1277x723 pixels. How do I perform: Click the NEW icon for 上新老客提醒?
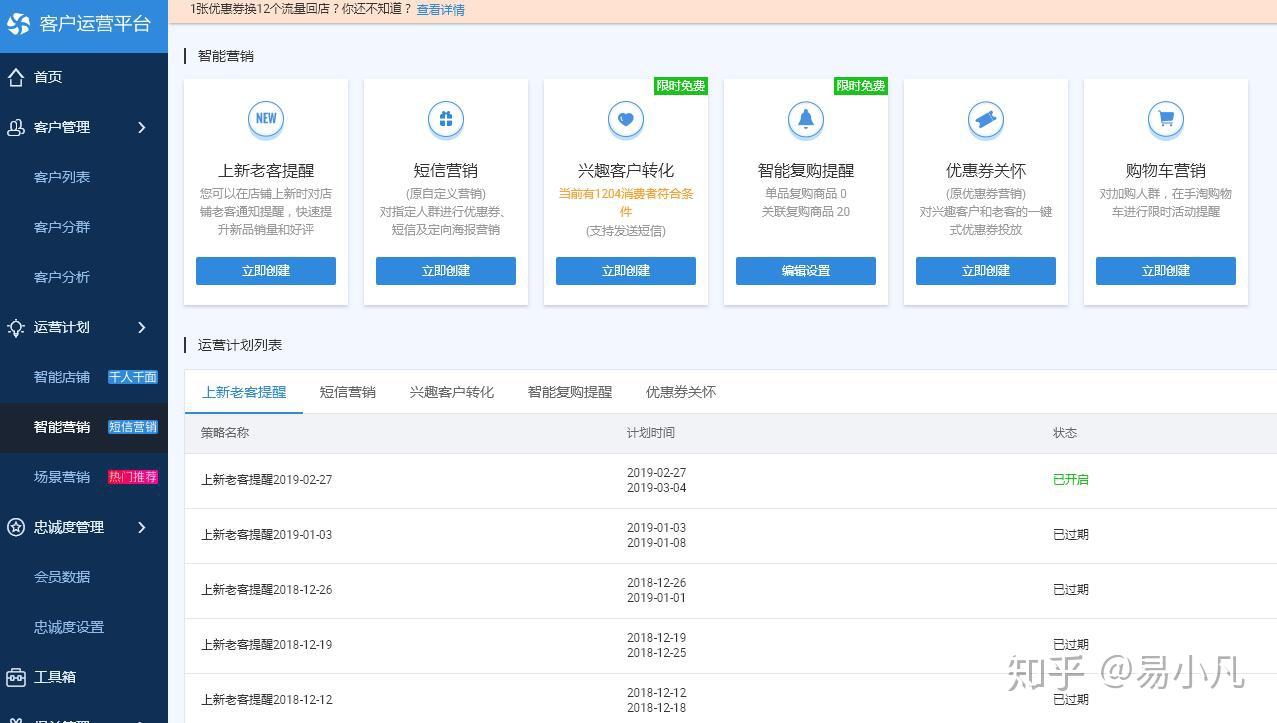(266, 119)
